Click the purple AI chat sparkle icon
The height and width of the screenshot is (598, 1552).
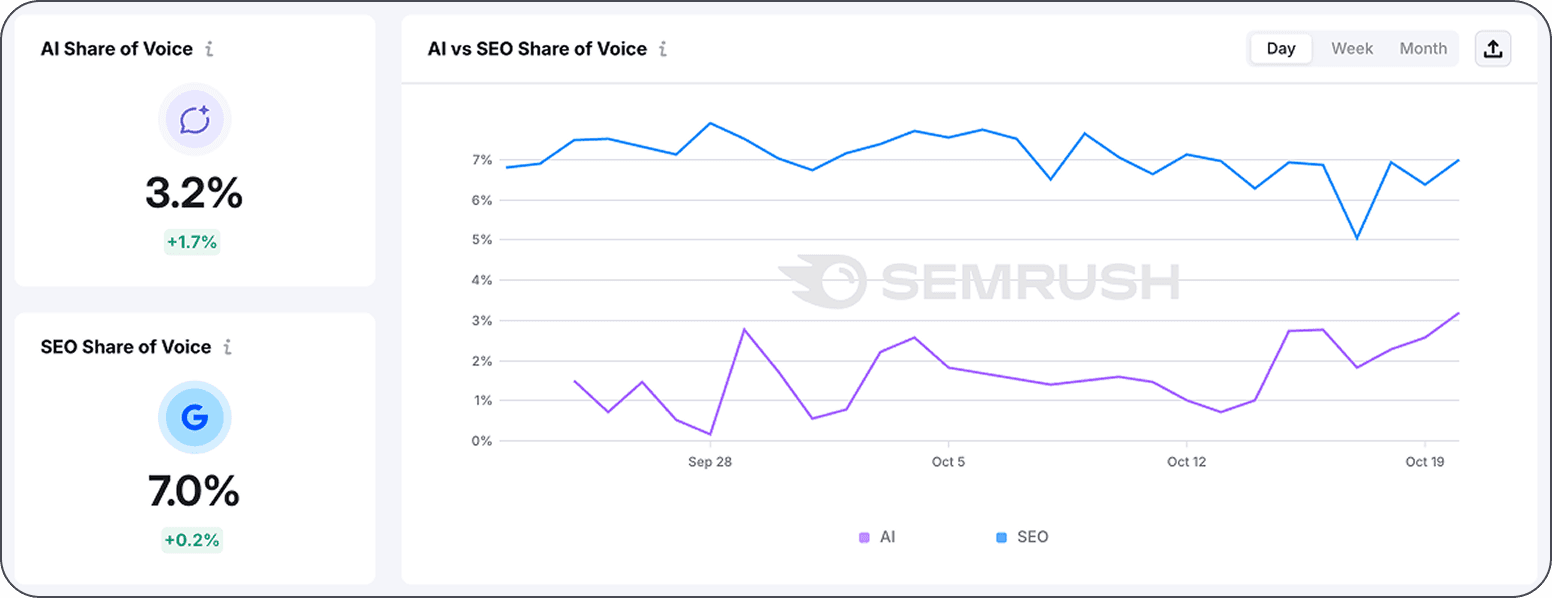tap(194, 120)
